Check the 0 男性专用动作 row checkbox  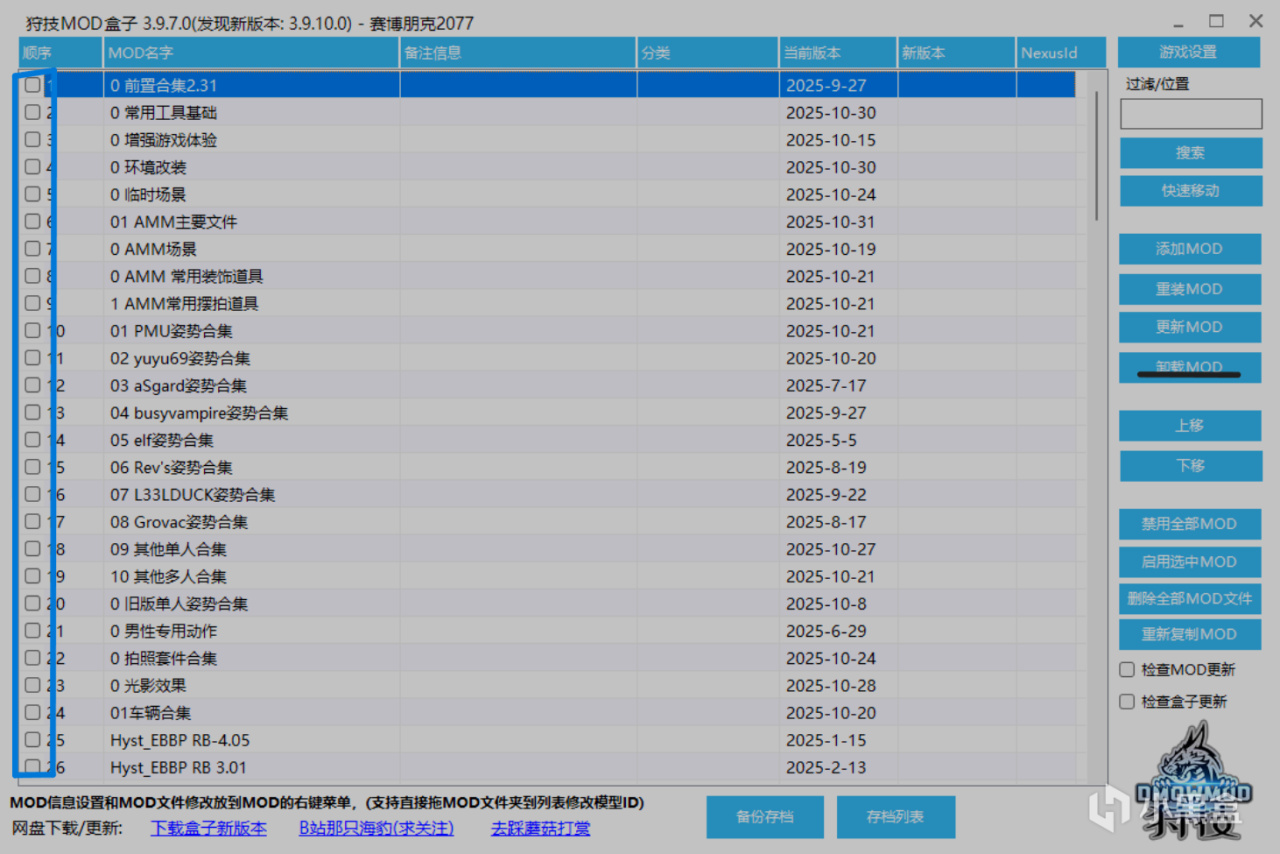(33, 630)
